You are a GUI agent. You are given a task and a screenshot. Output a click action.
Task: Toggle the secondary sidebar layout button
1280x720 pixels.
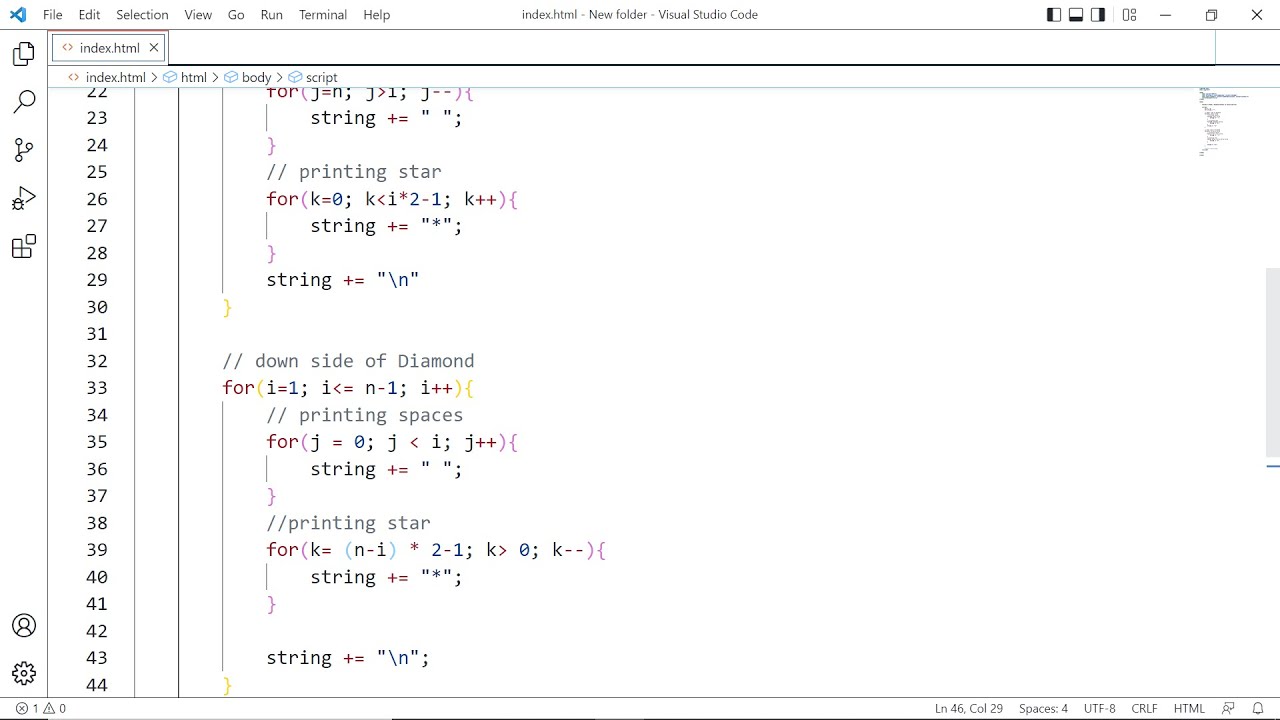(x=1098, y=15)
